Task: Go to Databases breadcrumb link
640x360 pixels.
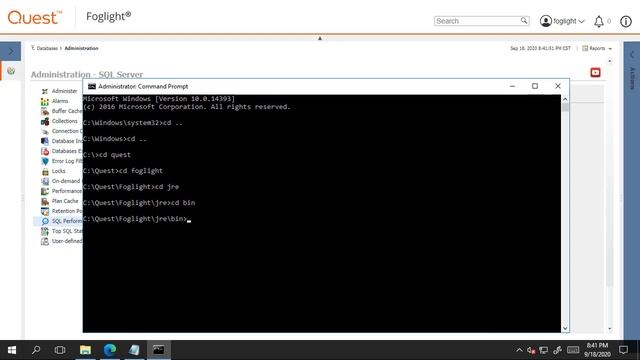Action: 47,48
